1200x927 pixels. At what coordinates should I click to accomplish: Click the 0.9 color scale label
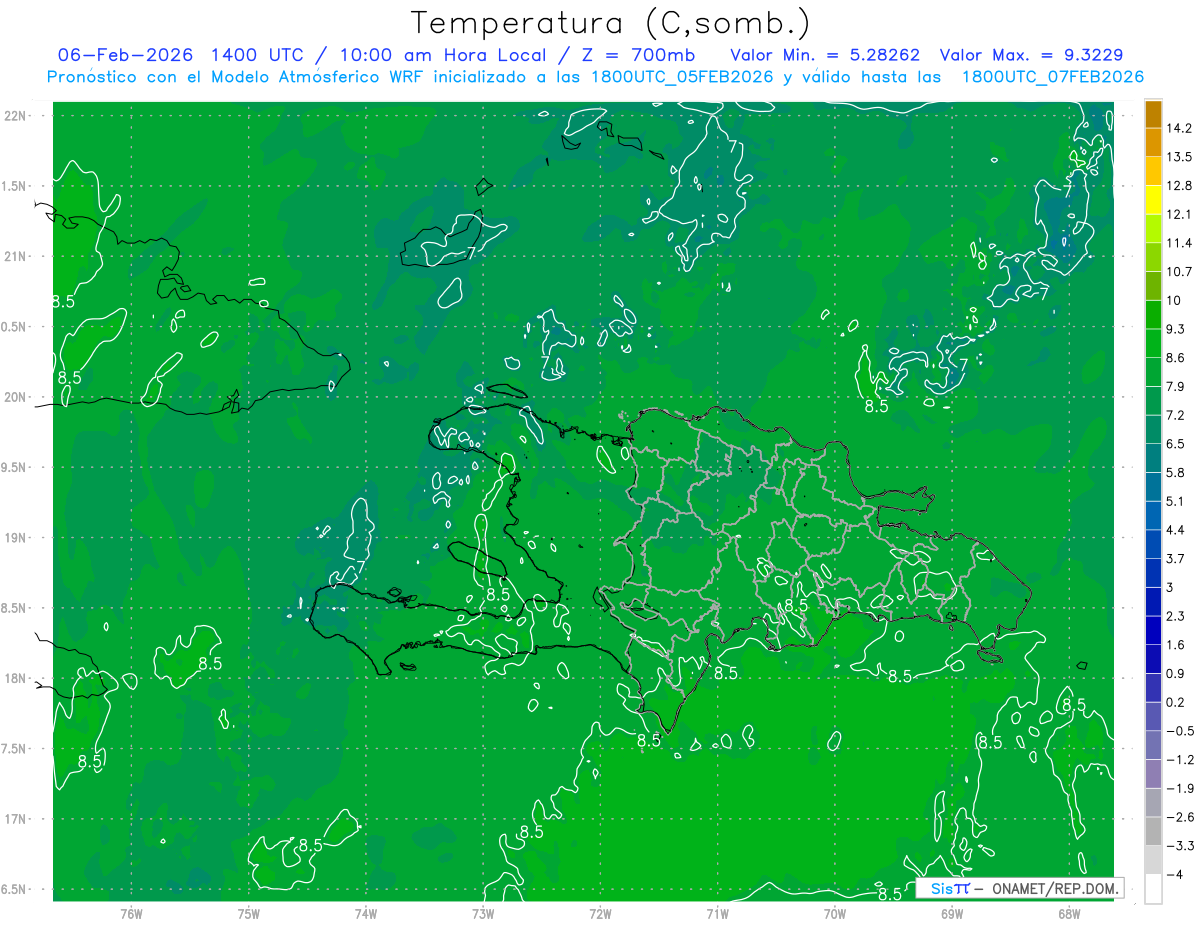click(x=1176, y=673)
